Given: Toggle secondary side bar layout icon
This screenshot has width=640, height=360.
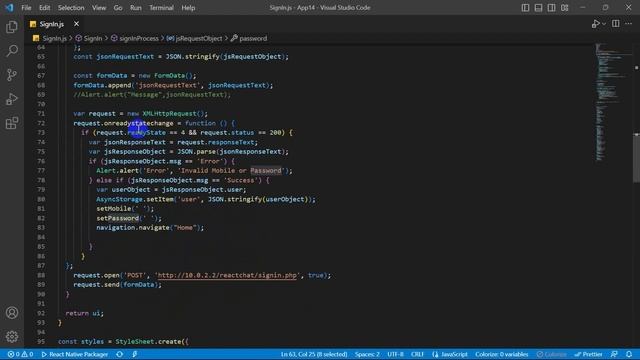Looking at the screenshot, I should click(x=551, y=7).
